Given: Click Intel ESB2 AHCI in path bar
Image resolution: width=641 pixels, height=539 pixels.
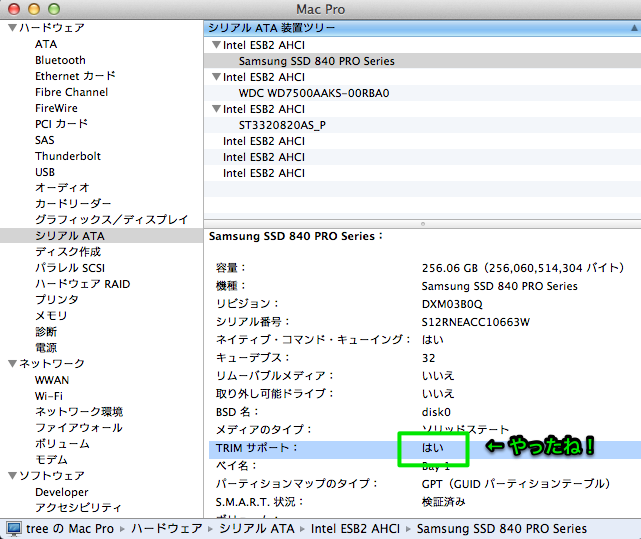Looking at the screenshot, I should click(355, 528).
